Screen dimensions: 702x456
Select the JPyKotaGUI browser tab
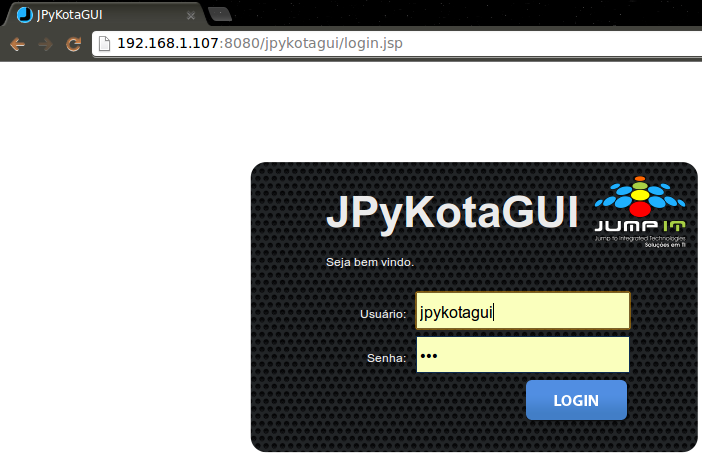pos(104,15)
